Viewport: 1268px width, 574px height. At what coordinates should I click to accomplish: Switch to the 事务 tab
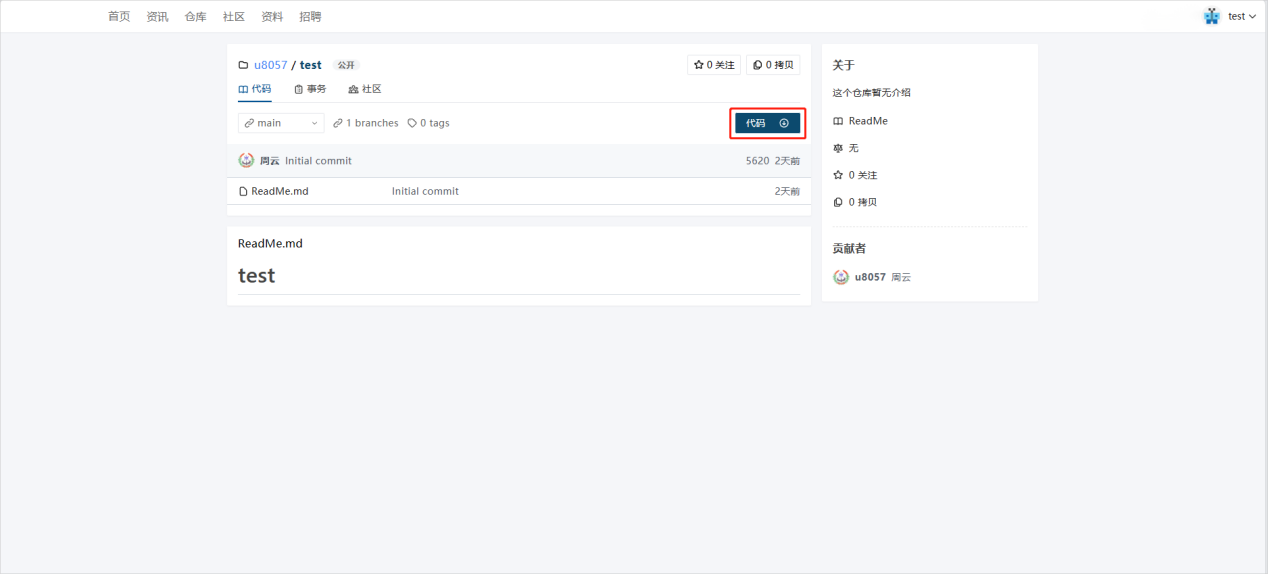pyautogui.click(x=310, y=89)
